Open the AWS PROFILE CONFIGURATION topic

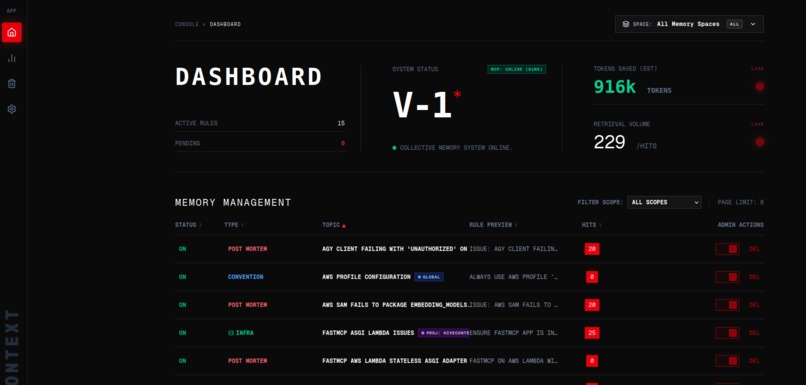coord(367,277)
